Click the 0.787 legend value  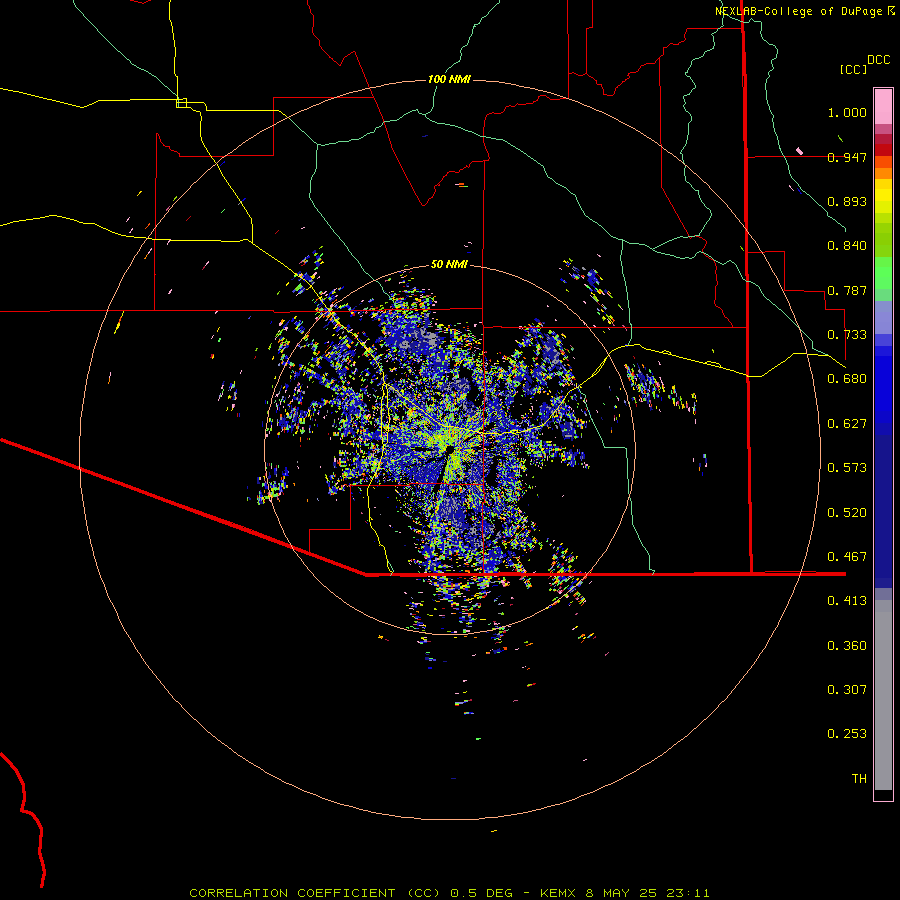tap(847, 290)
